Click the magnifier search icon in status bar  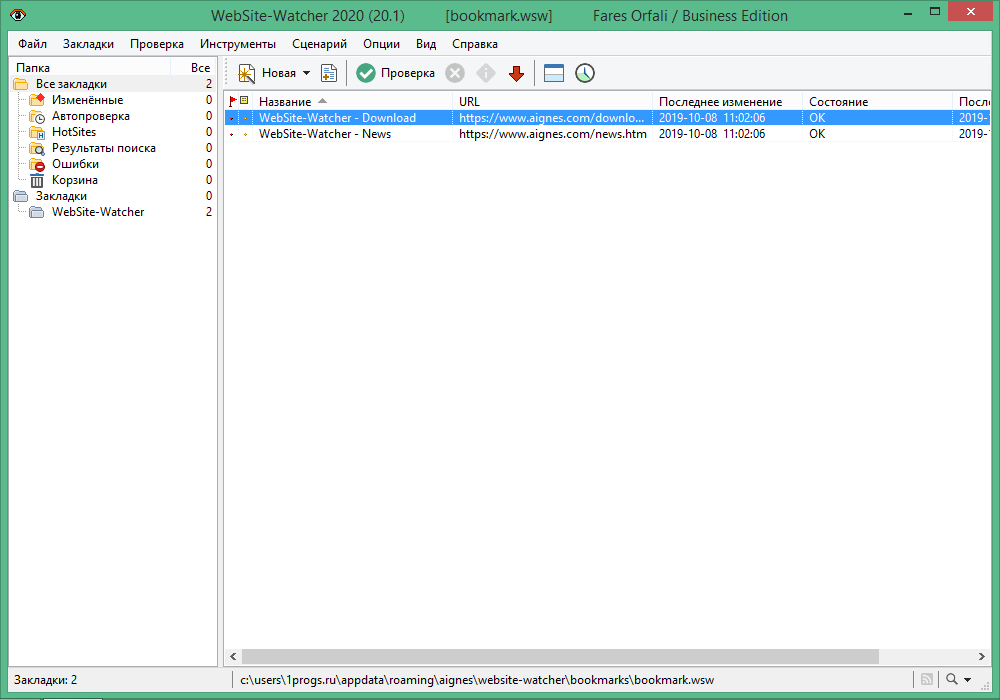(951, 680)
